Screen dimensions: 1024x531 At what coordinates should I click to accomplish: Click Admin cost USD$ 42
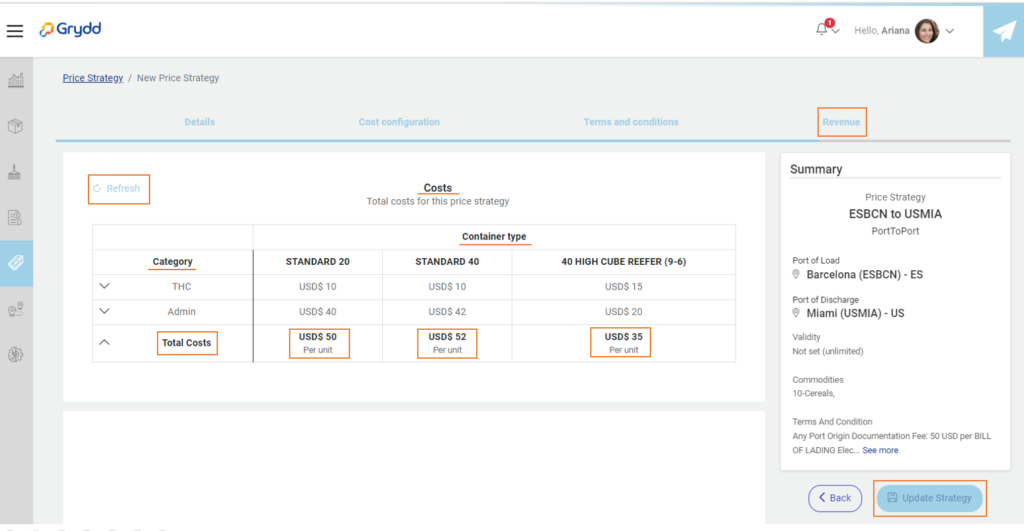pos(447,312)
